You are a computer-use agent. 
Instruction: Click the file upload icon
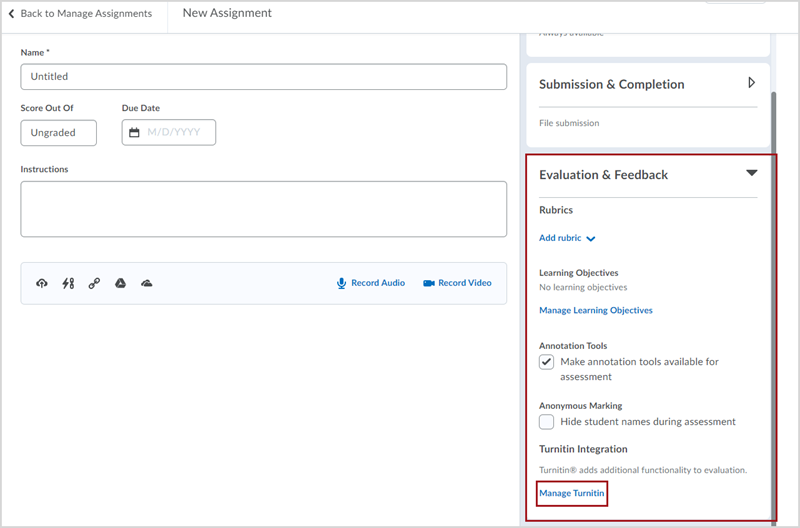pyautogui.click(x=42, y=283)
